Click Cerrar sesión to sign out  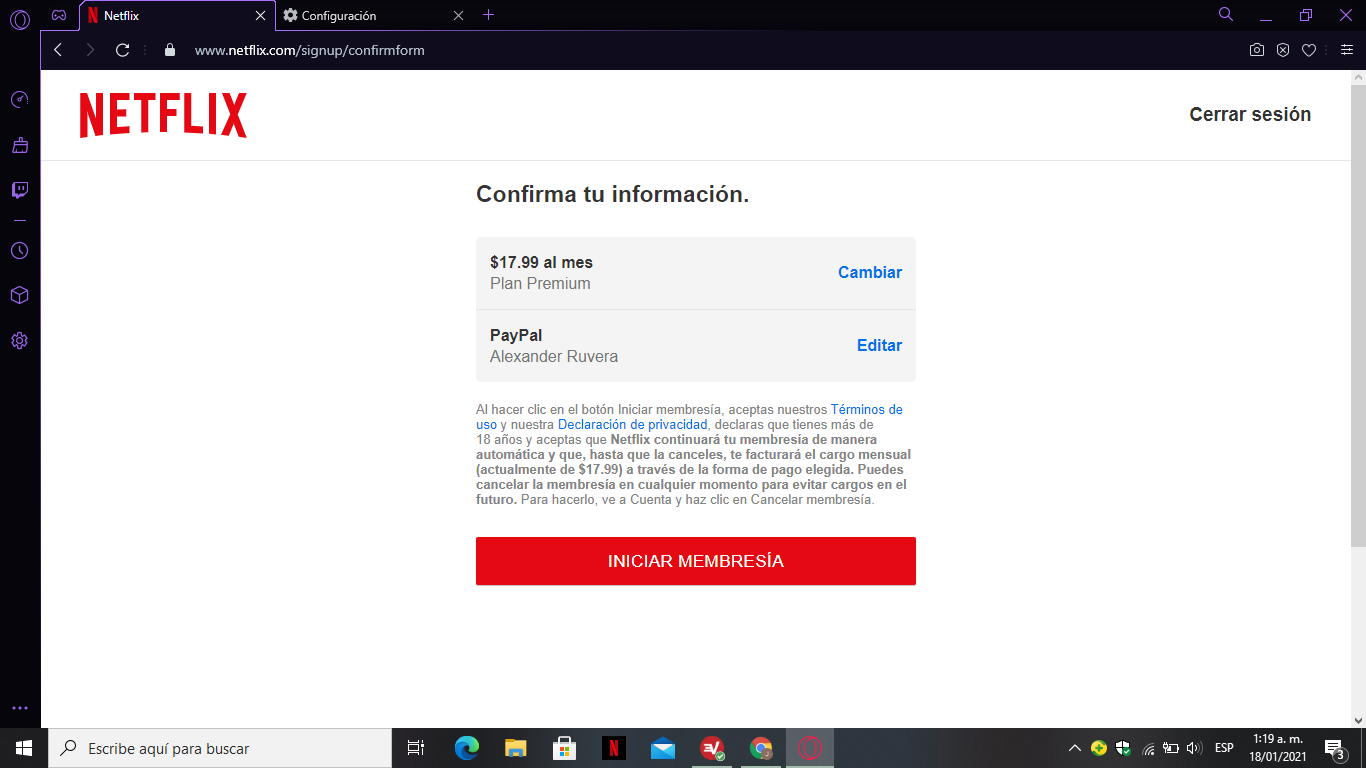point(1250,115)
